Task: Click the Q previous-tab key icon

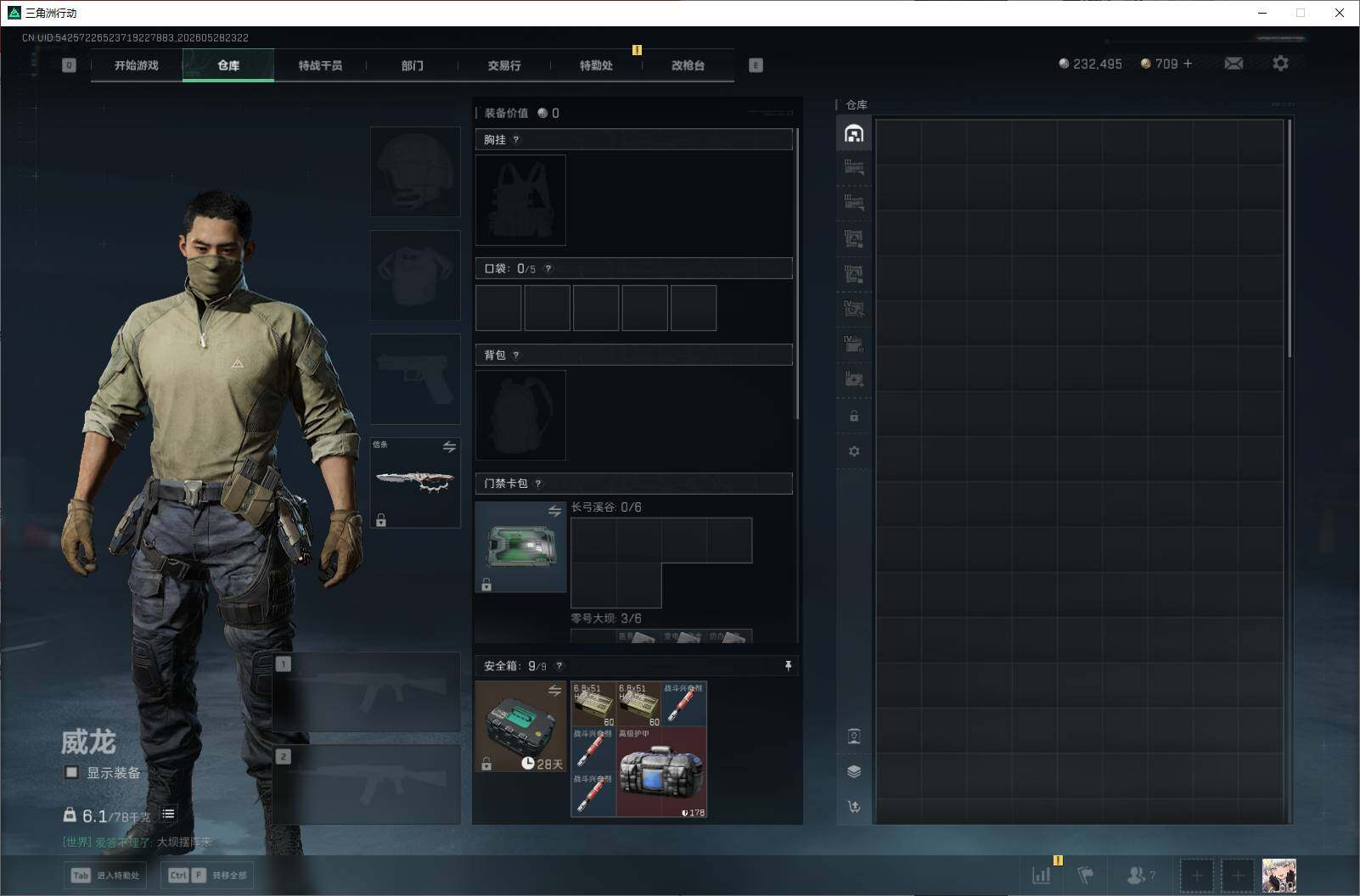Action: (x=70, y=65)
